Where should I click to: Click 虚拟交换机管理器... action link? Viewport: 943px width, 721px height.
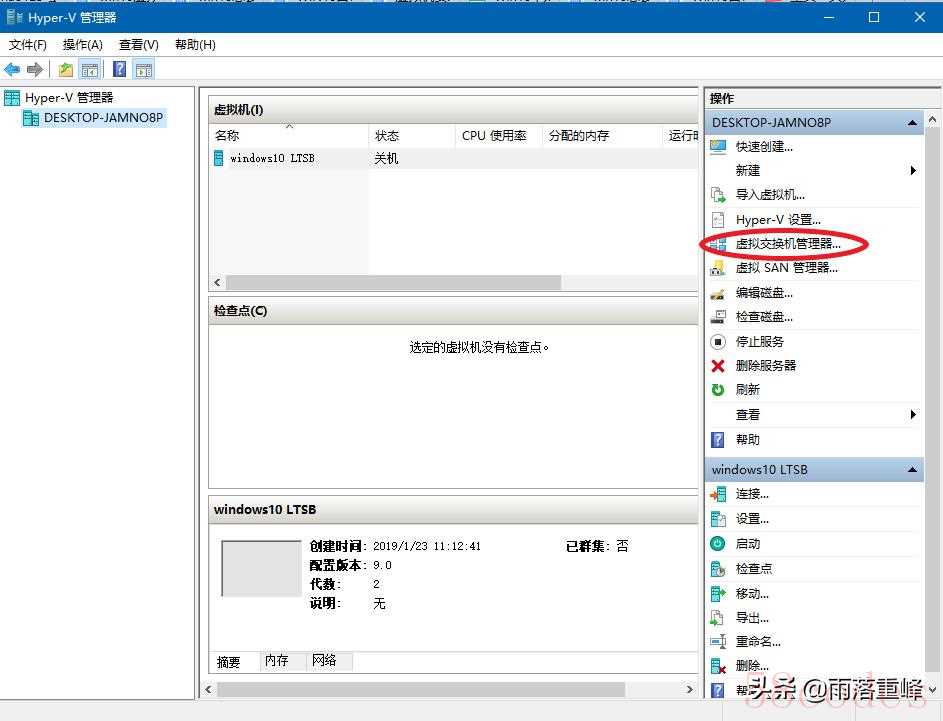788,244
